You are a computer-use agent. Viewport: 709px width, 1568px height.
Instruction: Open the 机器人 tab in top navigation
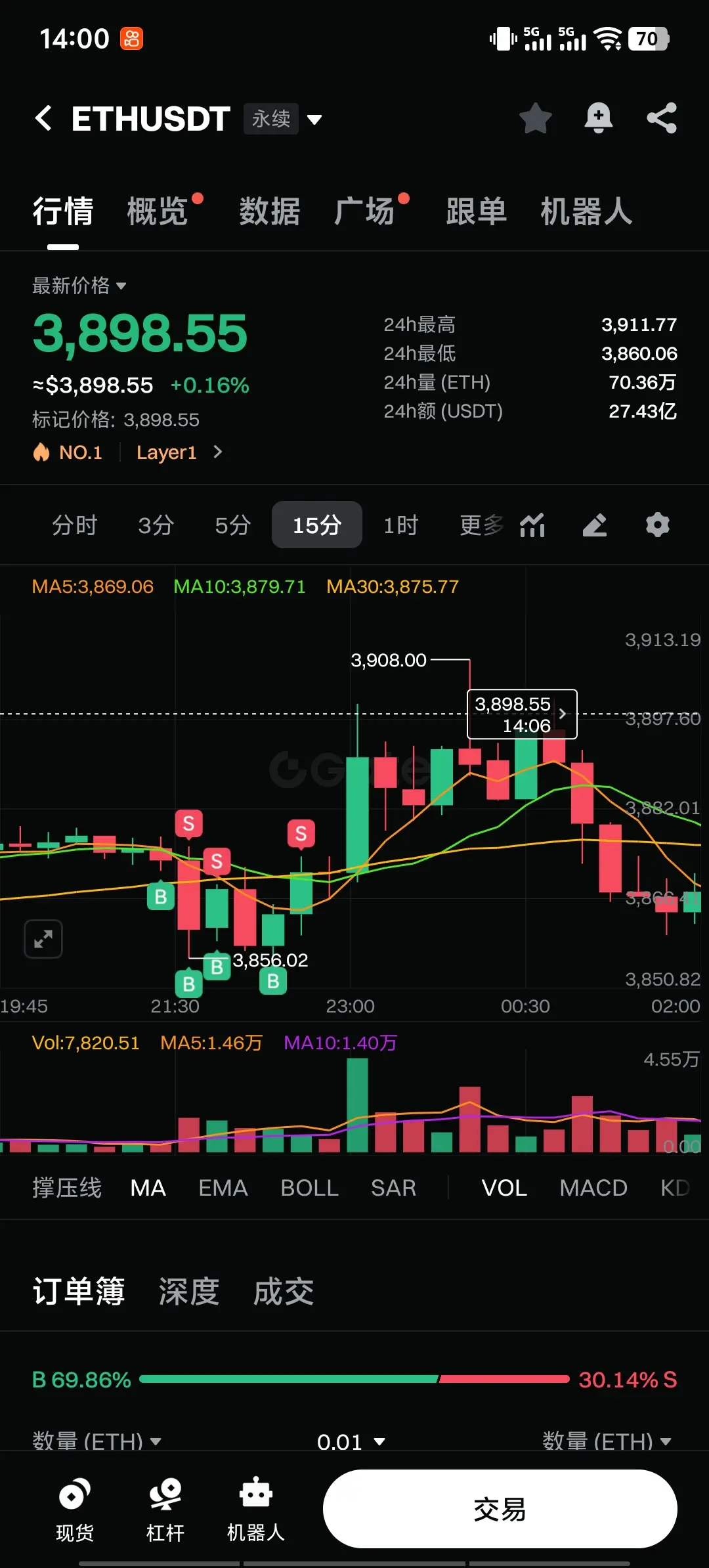pos(587,211)
